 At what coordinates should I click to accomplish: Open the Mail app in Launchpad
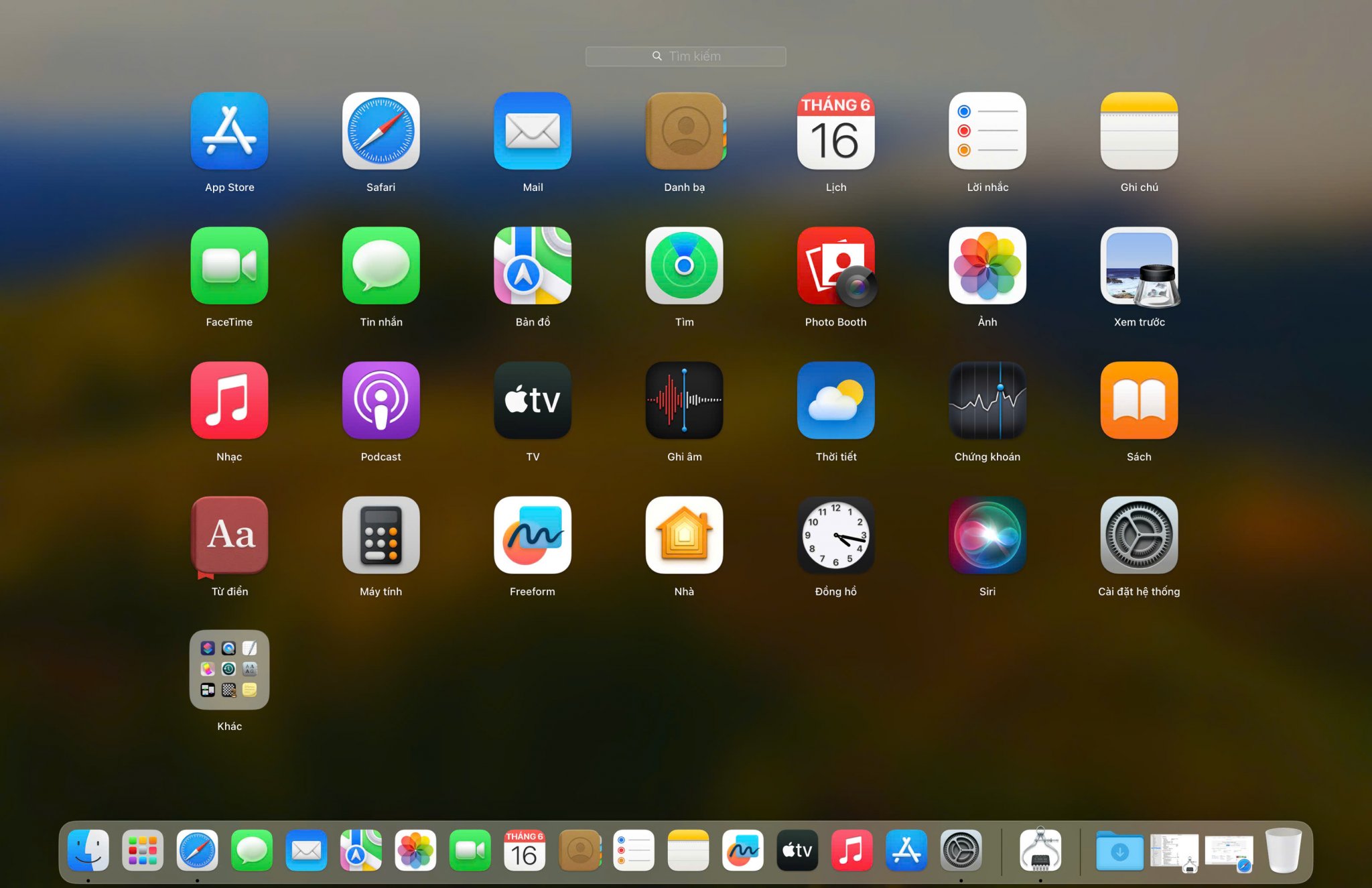click(533, 131)
